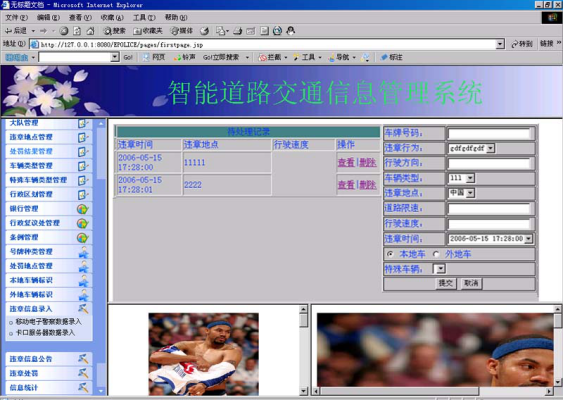563x400 pixels.
Task: Open the 工具 menu in the menu bar
Action: (x=144, y=17)
